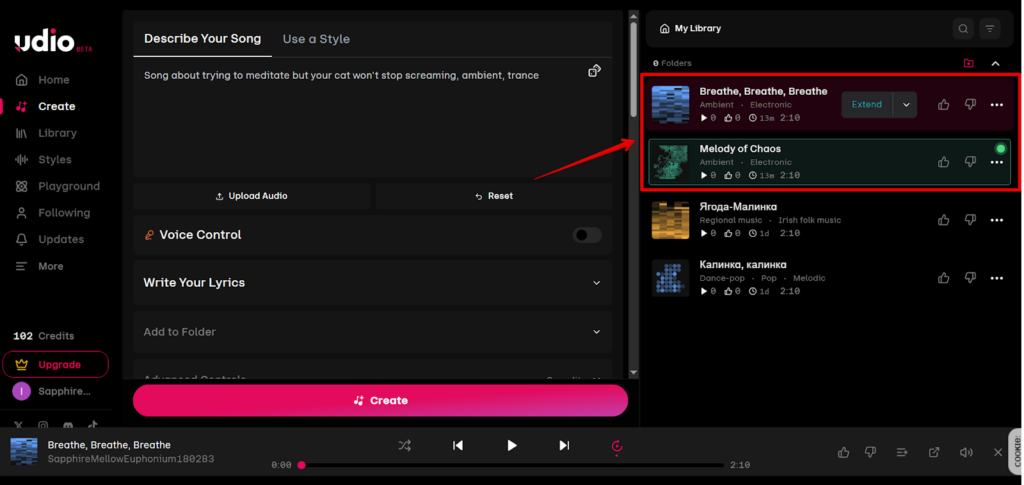The width and height of the screenshot is (1024, 485).
Task: Open track page via external link icon
Action: [x=934, y=452]
